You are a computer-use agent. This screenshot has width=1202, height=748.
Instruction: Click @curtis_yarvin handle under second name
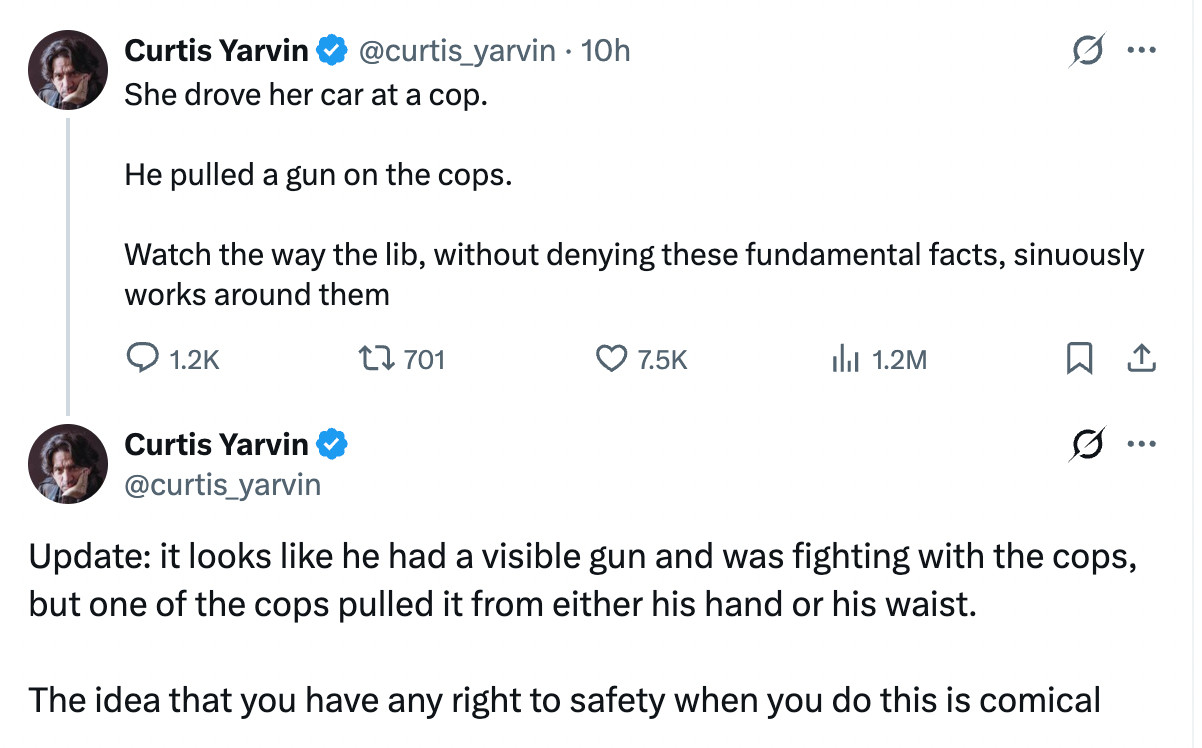click(222, 485)
